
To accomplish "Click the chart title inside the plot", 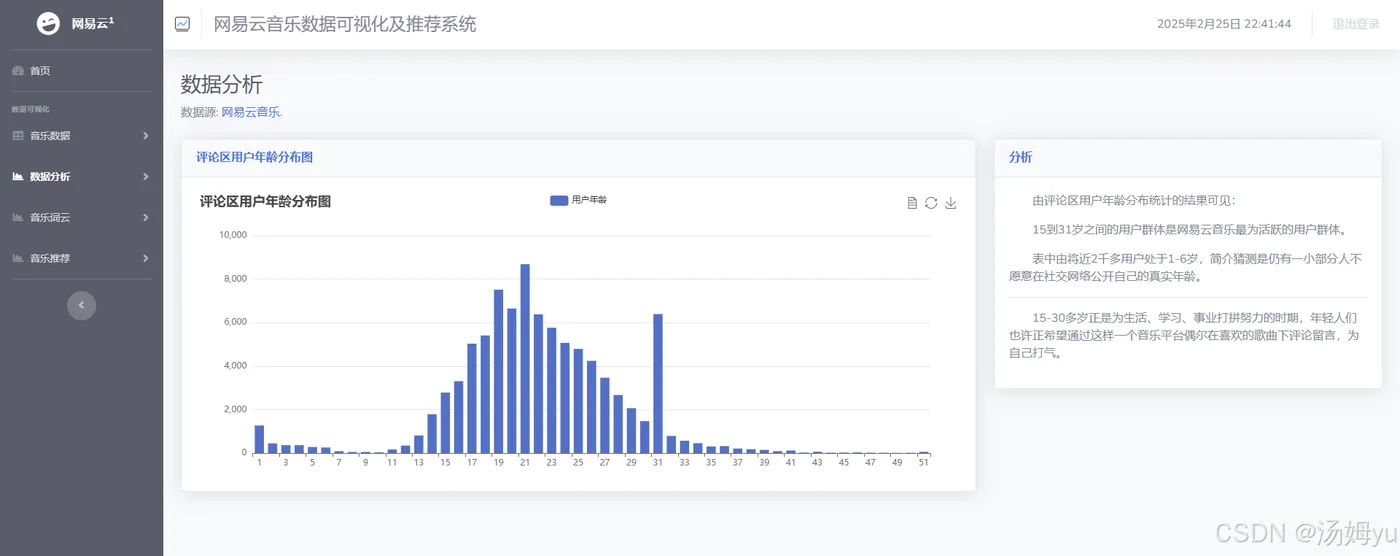I will point(265,202).
